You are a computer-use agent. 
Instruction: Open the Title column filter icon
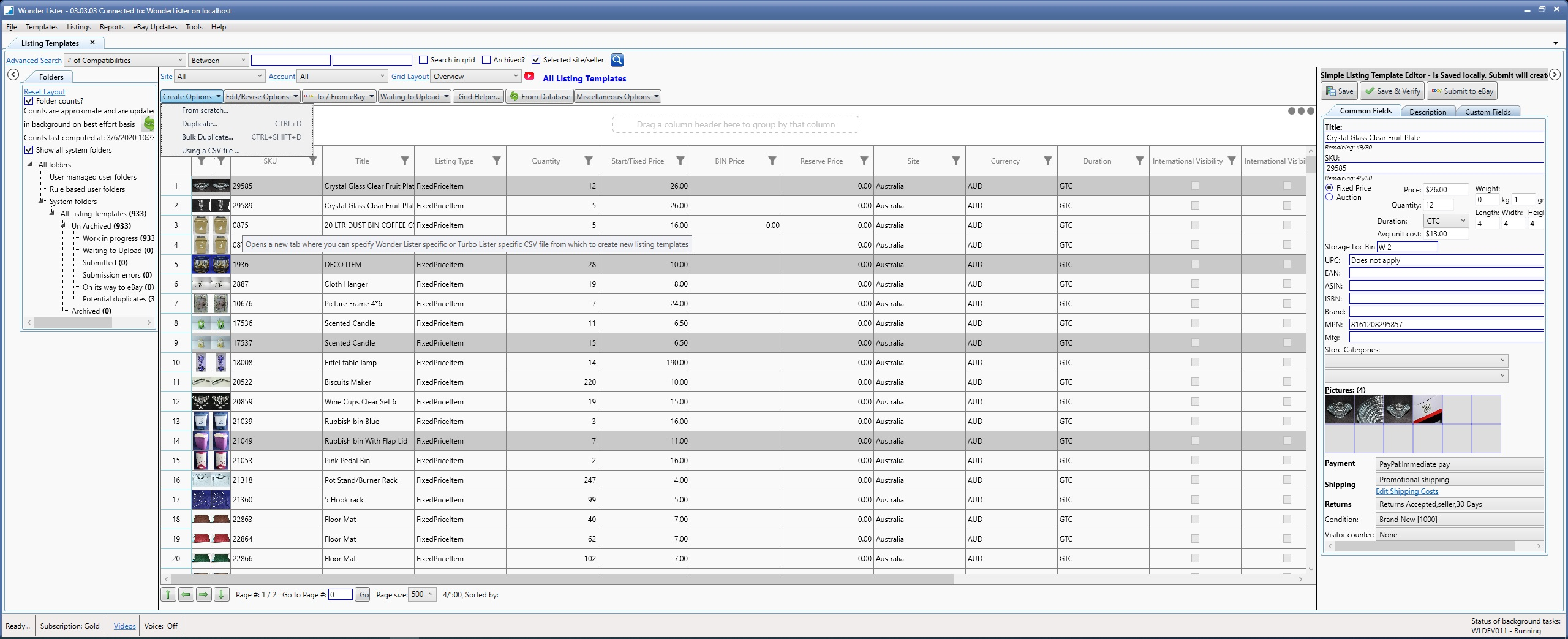405,161
